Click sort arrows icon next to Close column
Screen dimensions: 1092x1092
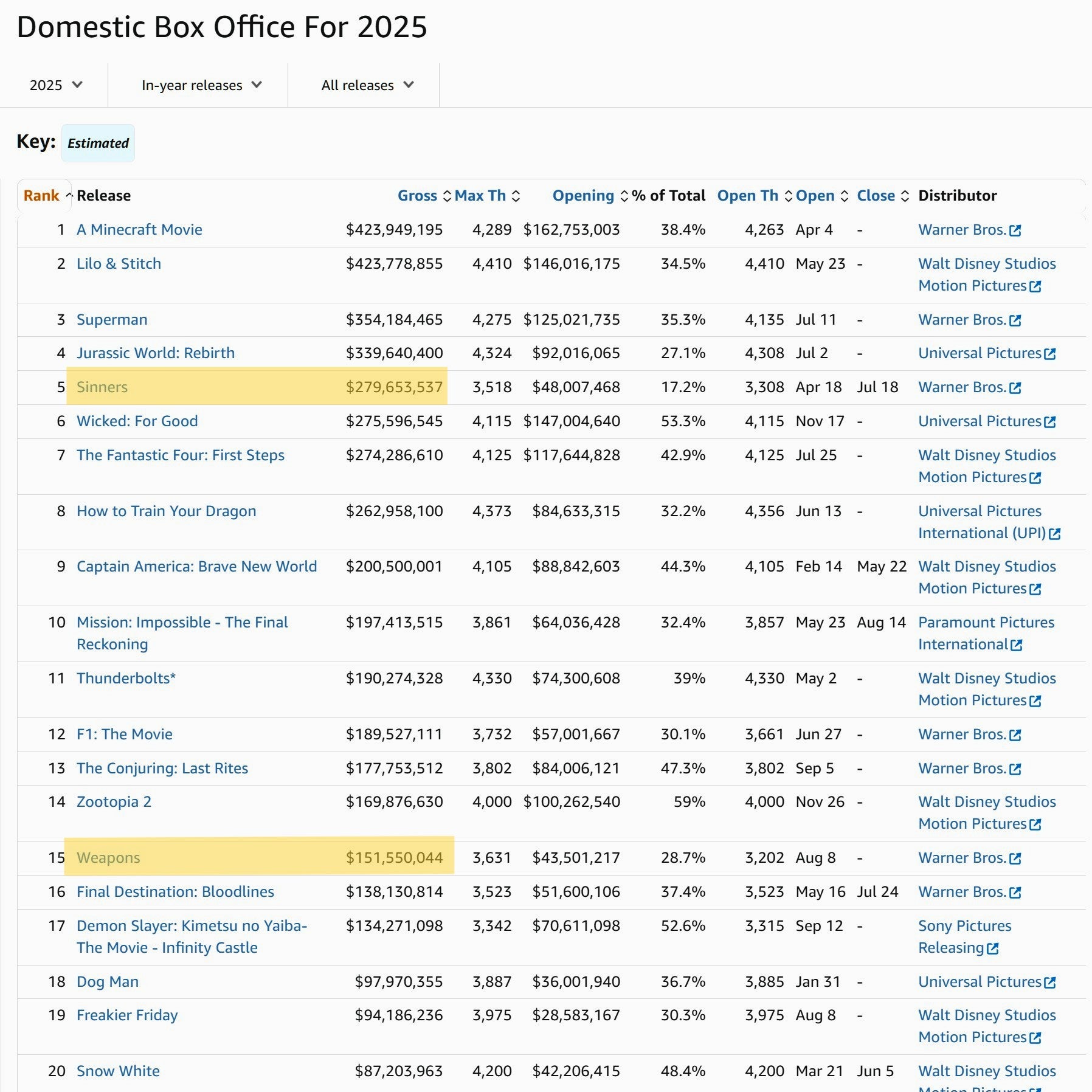[x=905, y=196]
